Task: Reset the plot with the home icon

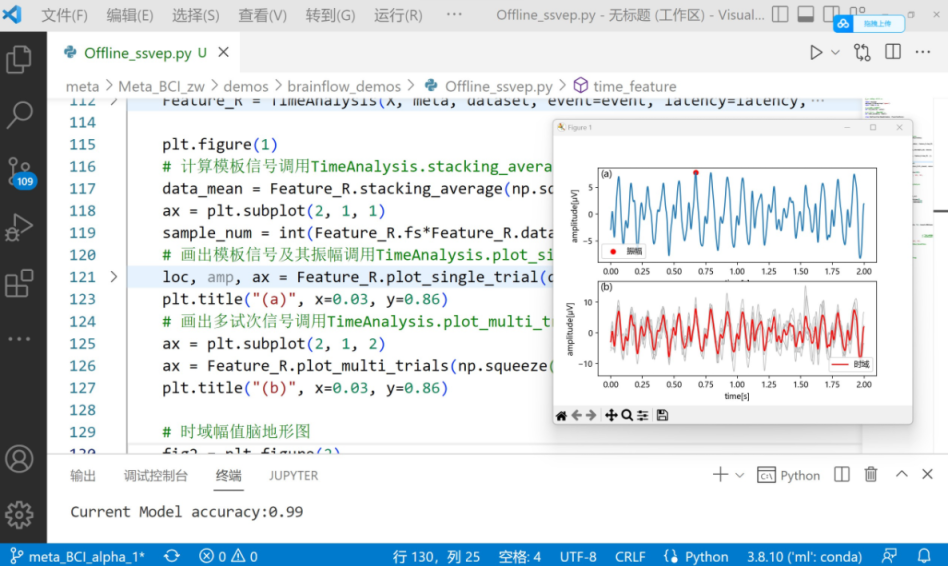Action: pos(561,415)
